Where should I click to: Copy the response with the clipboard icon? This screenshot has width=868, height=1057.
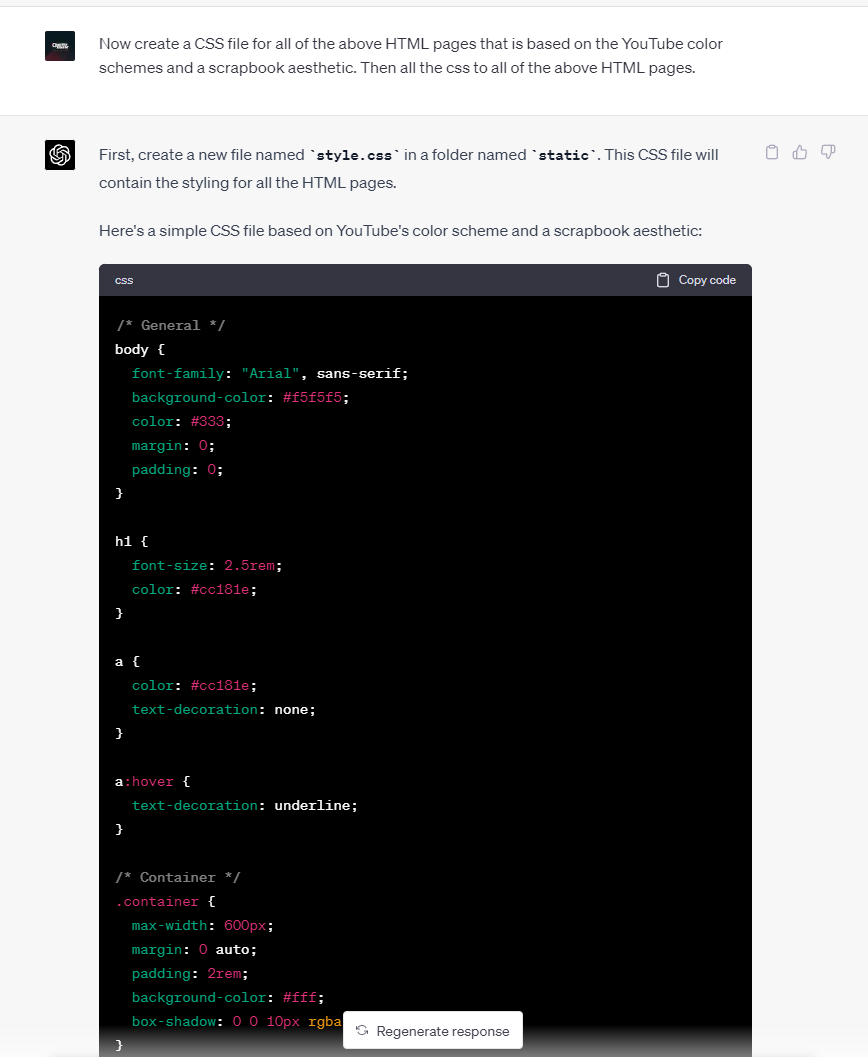(772, 152)
